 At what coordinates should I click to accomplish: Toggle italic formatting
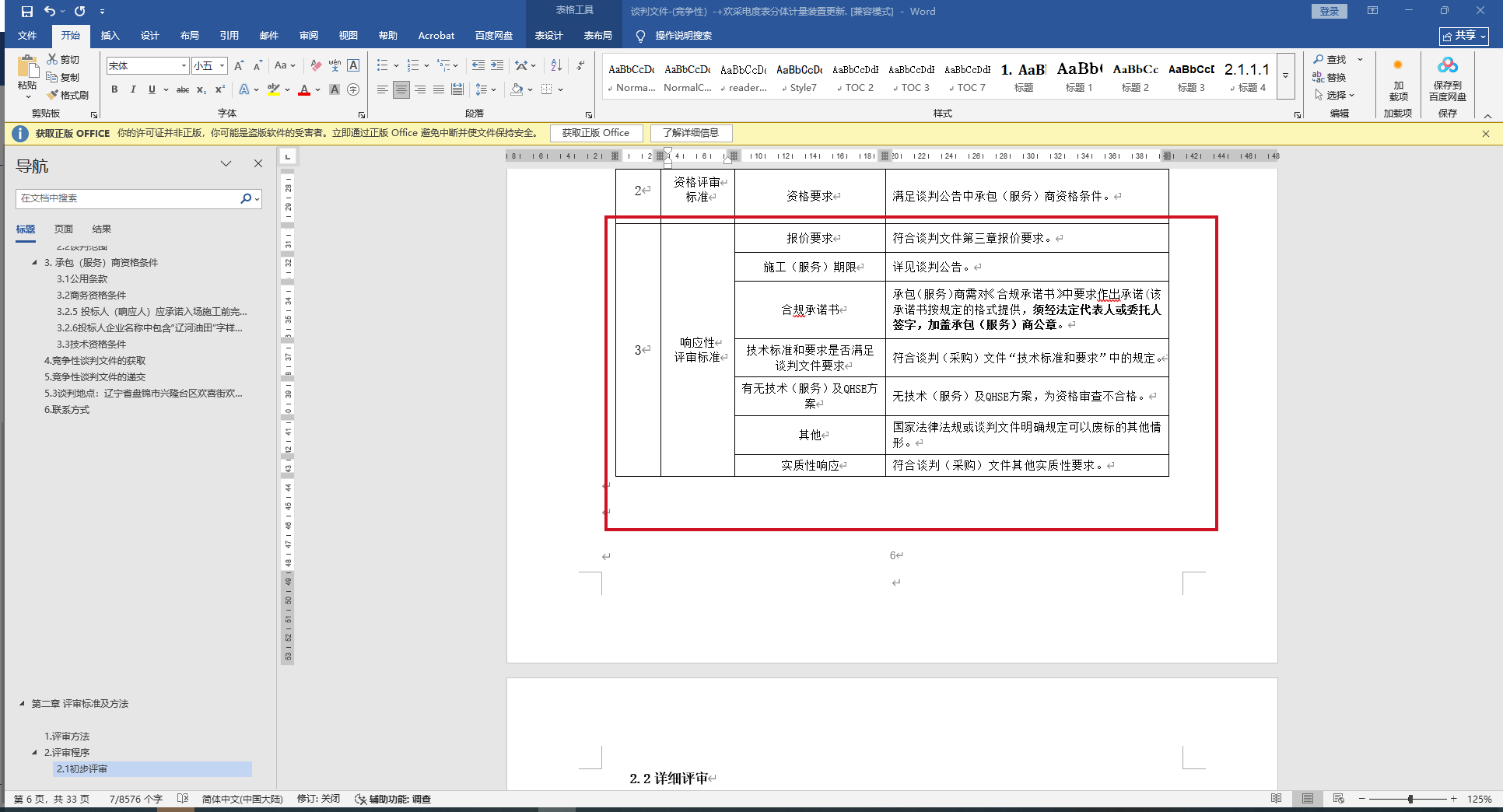coord(133,89)
